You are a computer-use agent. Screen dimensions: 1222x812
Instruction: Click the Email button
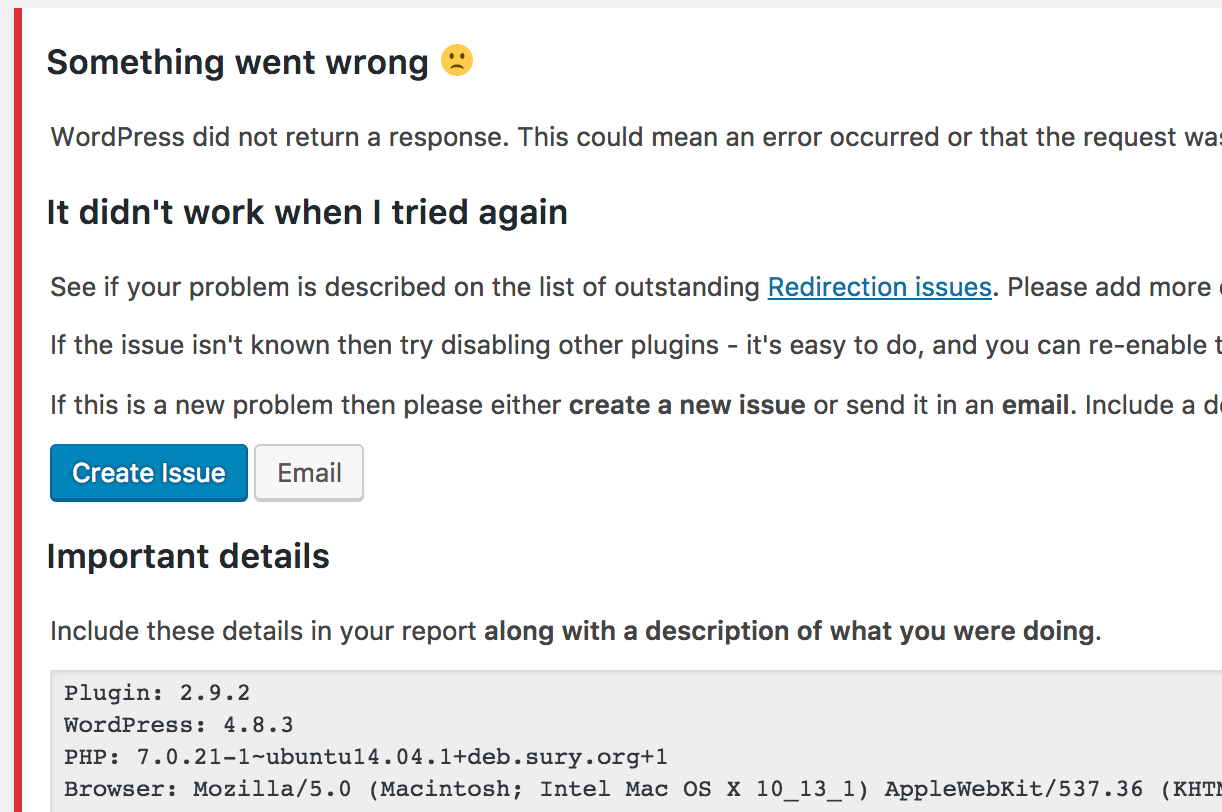(x=309, y=473)
